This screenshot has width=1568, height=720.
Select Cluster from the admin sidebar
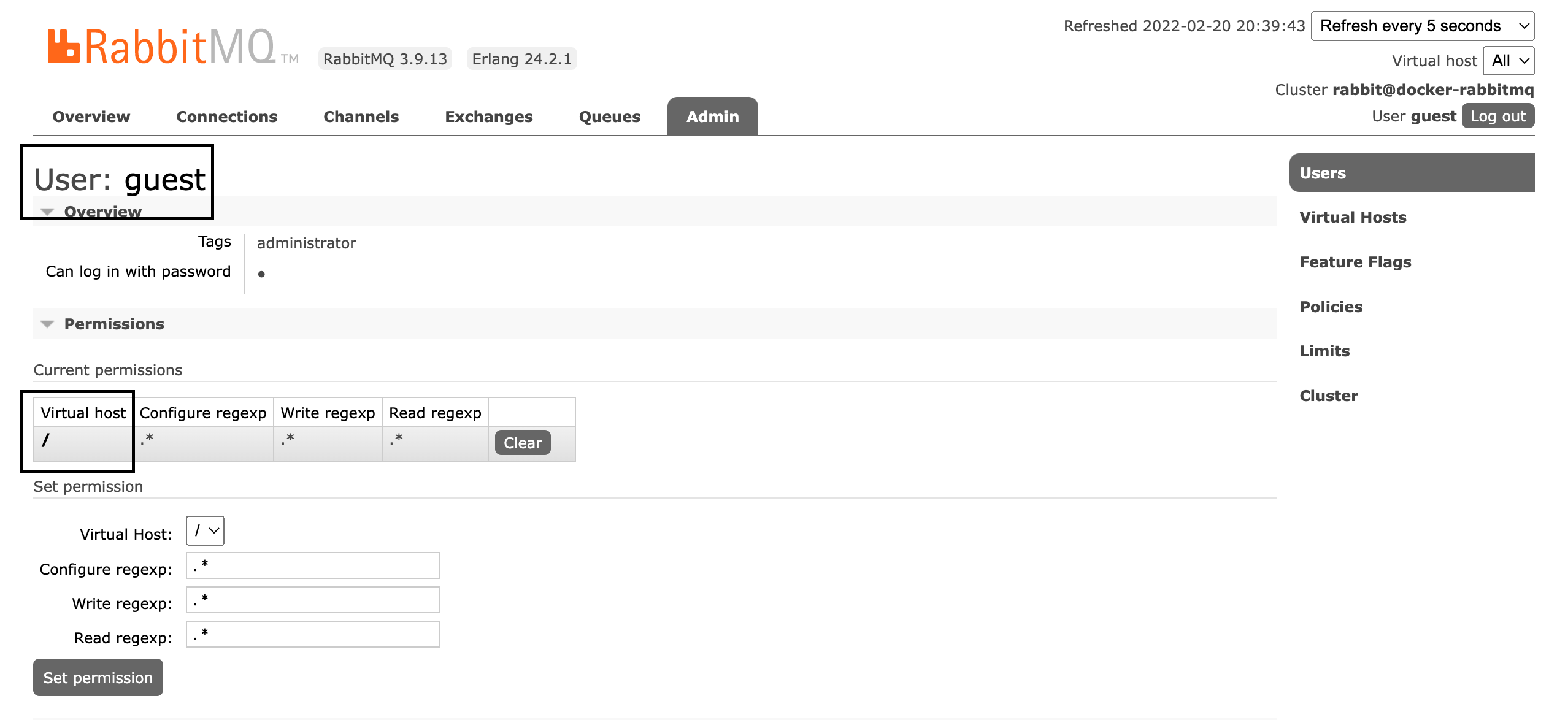(x=1329, y=396)
